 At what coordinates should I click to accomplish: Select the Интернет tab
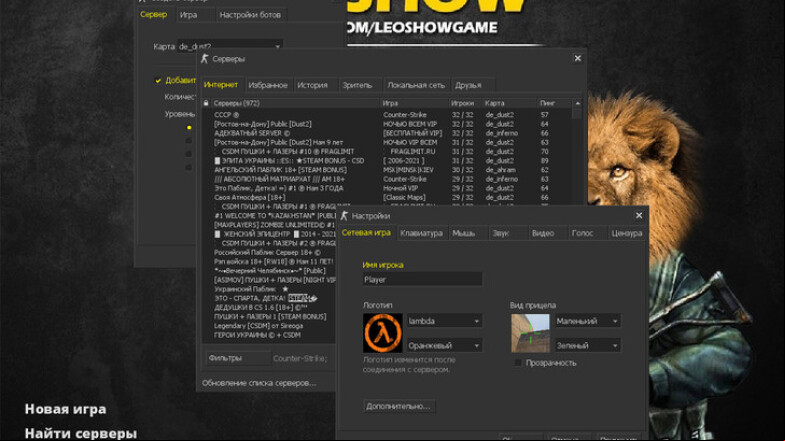pyautogui.click(x=221, y=85)
